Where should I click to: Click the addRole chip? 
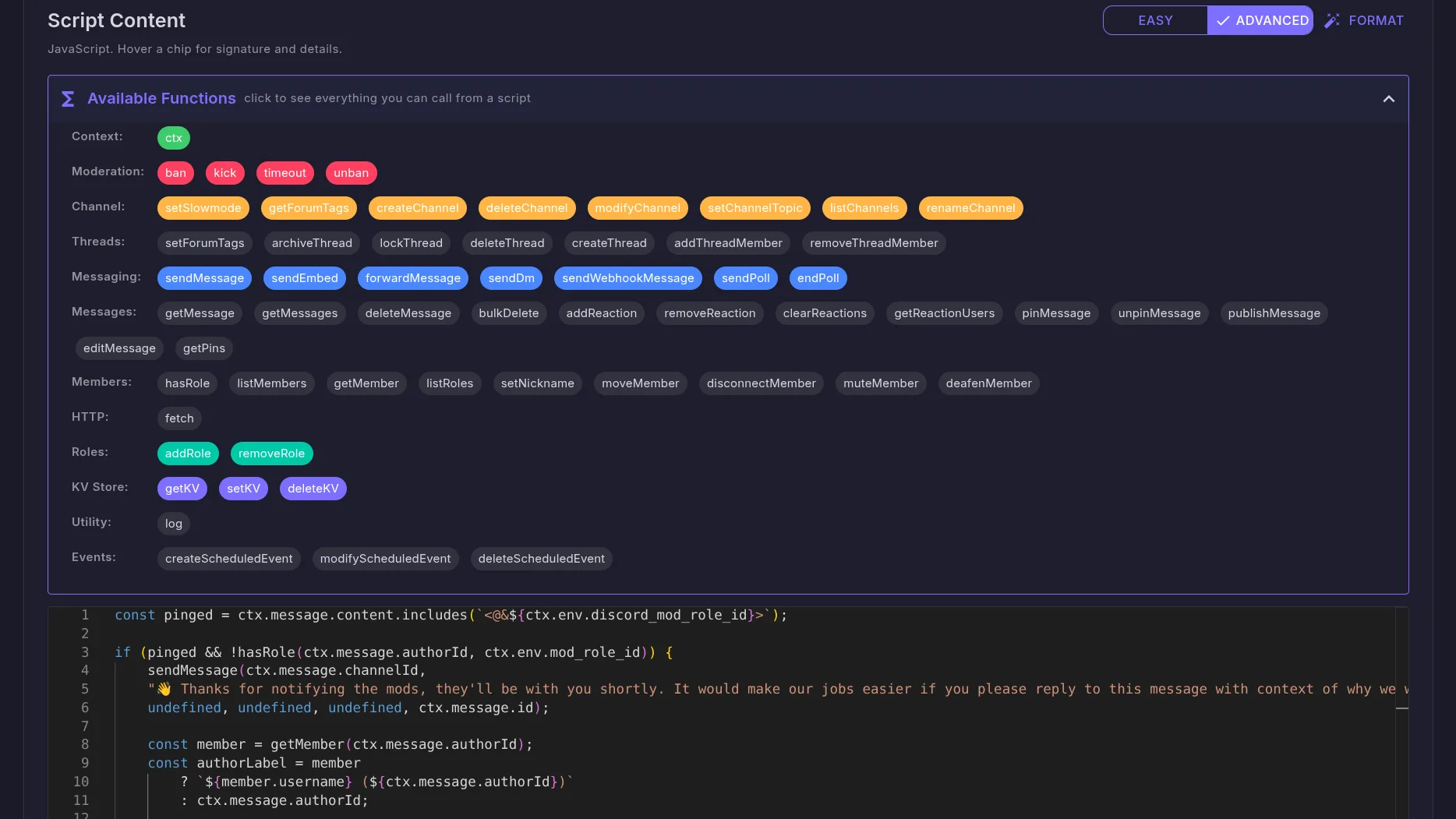click(x=188, y=454)
